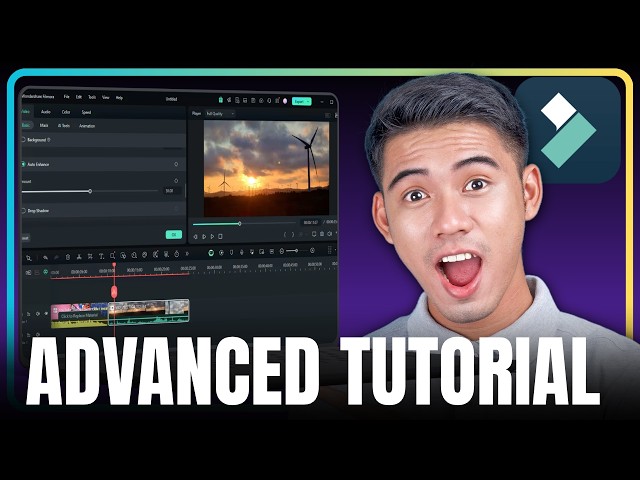Screen dimensions: 640x480
Task: Click the green circular icon in timeline toolbar
Action: [x=211, y=253]
